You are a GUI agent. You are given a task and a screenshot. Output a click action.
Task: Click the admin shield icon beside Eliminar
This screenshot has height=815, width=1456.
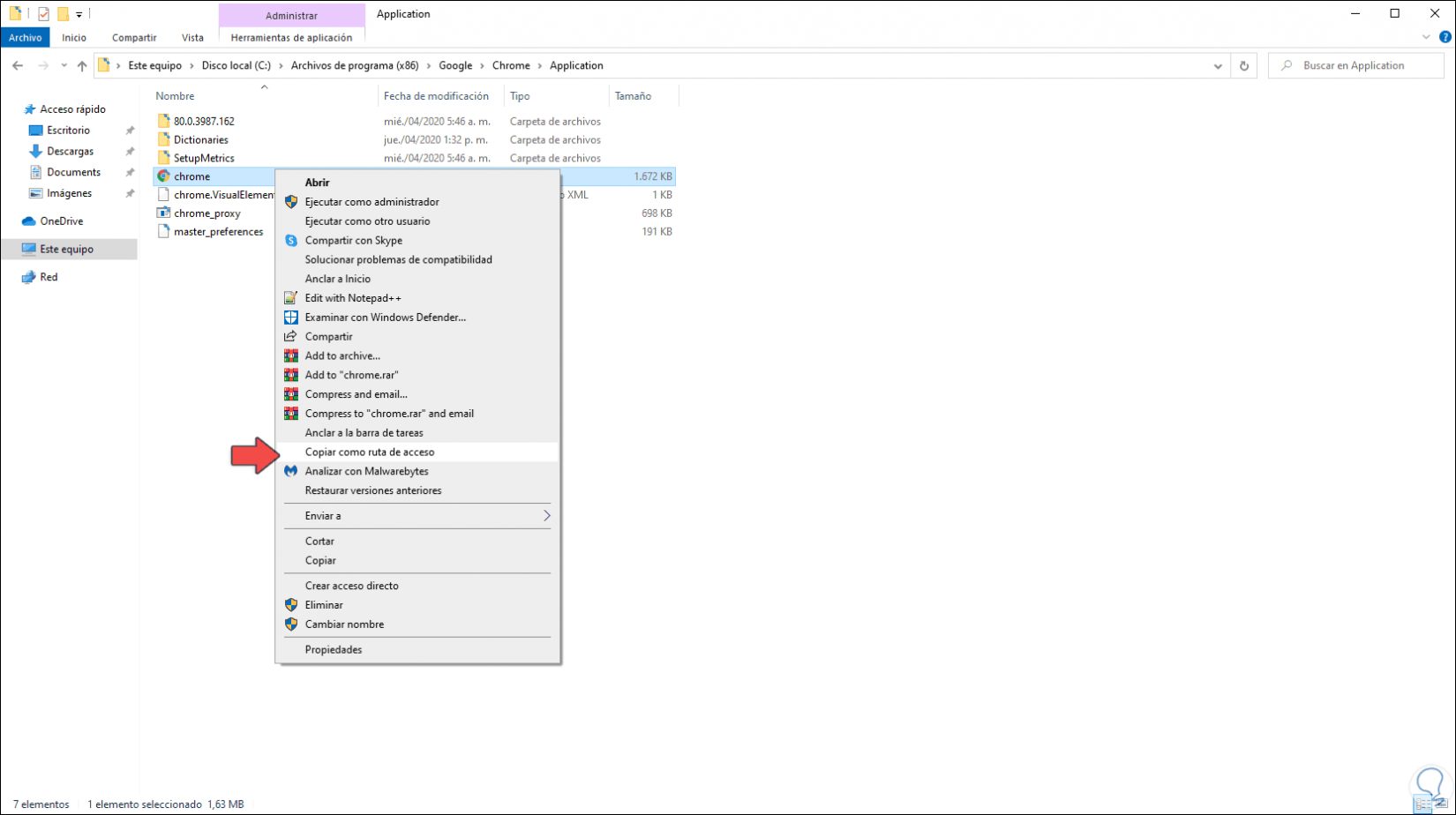291,605
